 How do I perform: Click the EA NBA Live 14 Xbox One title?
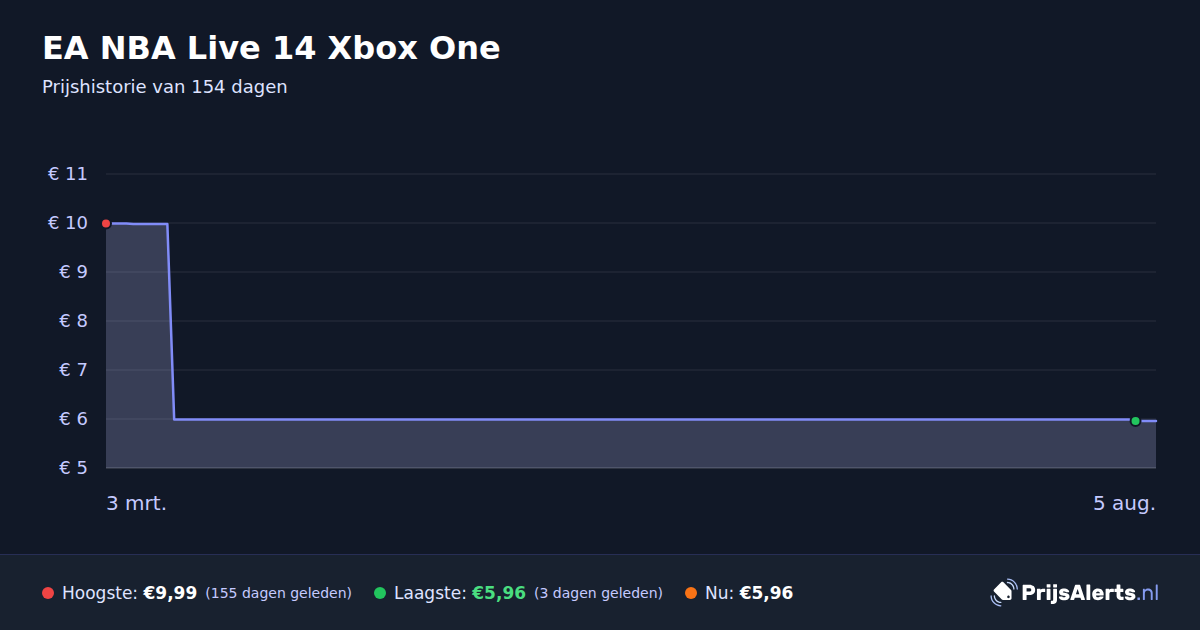(271, 47)
